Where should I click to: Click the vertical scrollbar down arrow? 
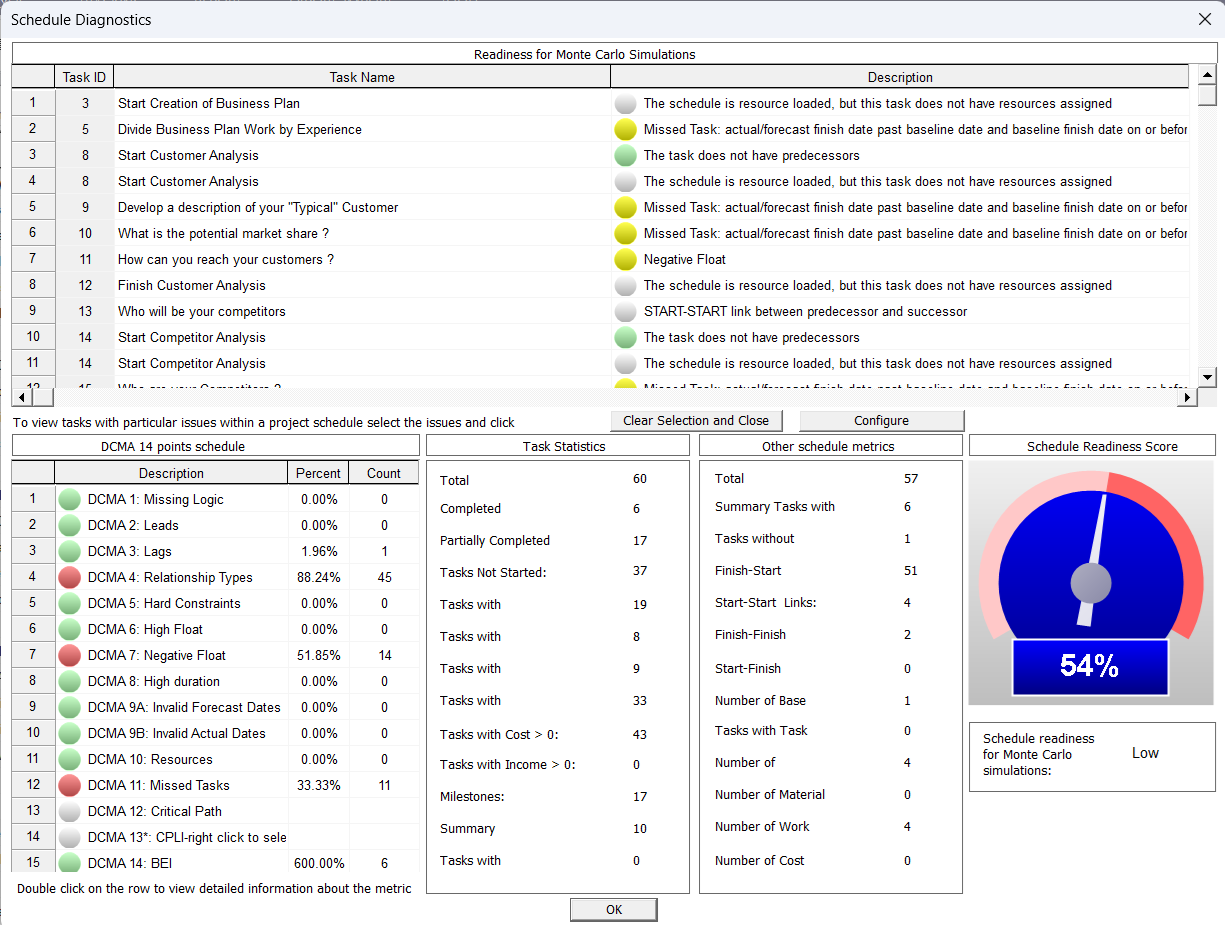[x=1207, y=377]
